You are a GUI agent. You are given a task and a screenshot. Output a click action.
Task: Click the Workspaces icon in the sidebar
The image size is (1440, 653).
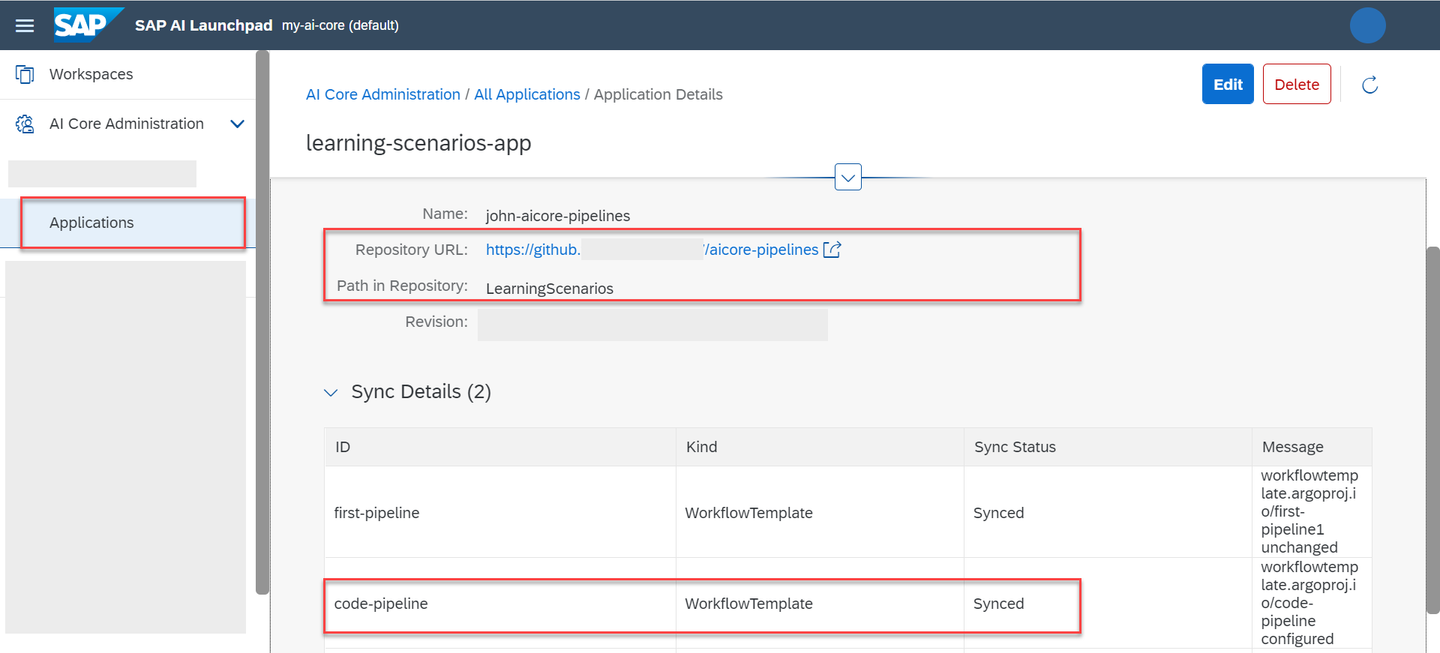pyautogui.click(x=25, y=74)
